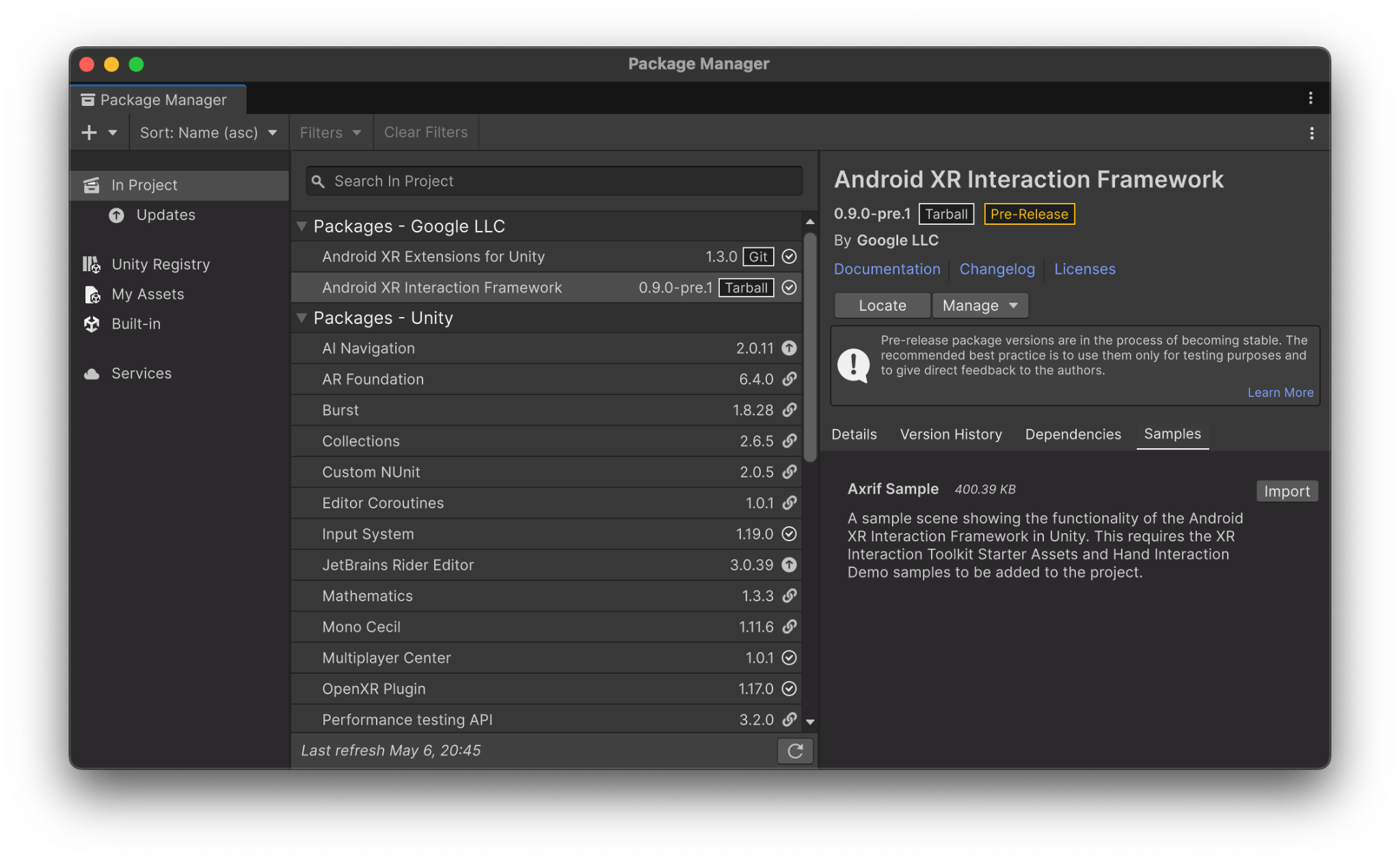Viewport: 1400px width, 861px height.
Task: Refresh the package list
Action: pyautogui.click(x=795, y=751)
